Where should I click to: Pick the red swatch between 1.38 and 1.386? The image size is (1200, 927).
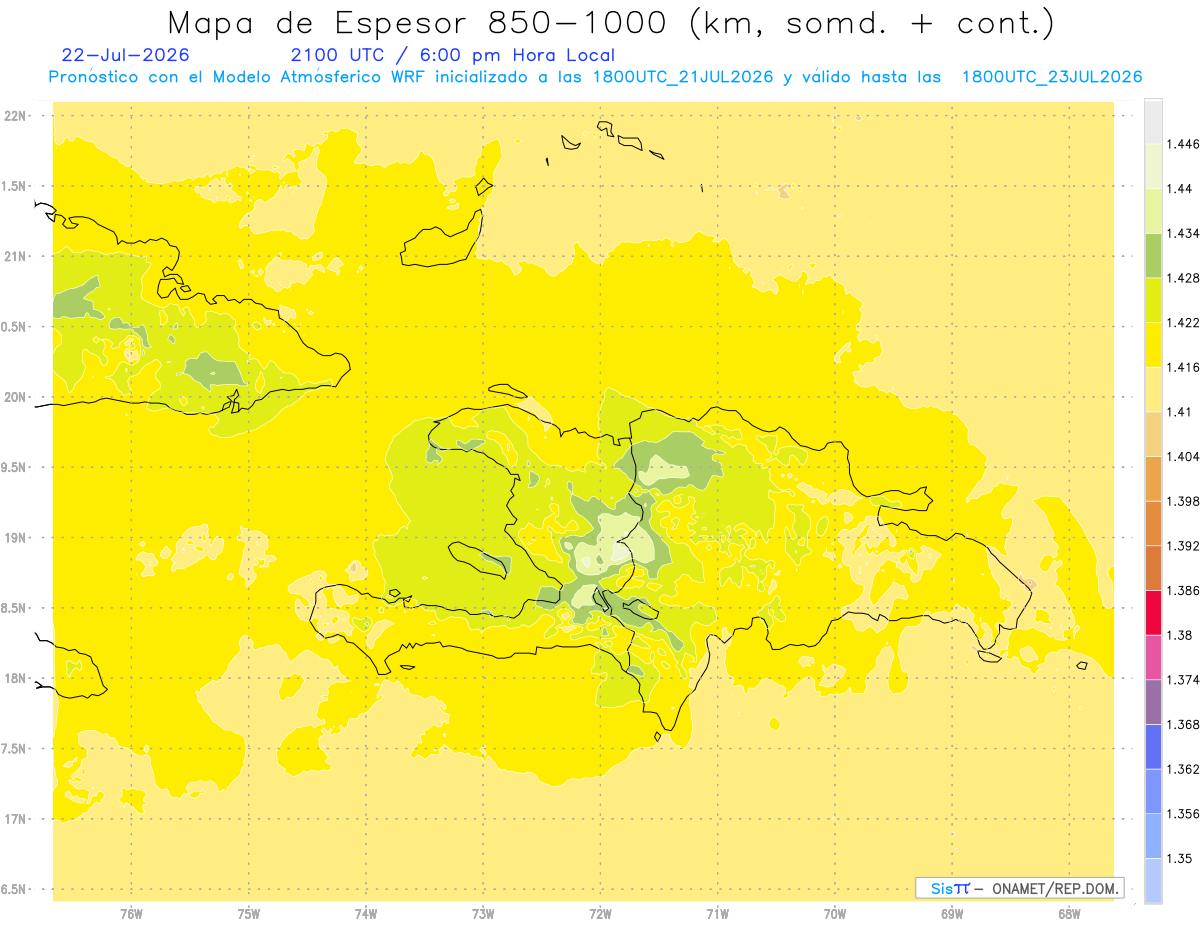tap(1153, 612)
